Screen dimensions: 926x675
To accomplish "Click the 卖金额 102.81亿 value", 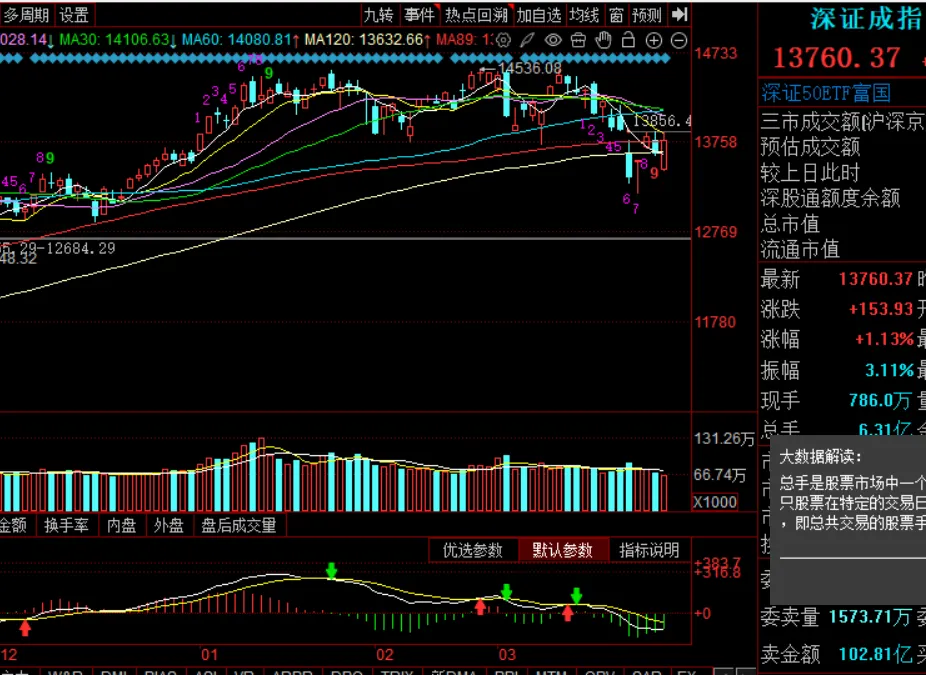I will (x=876, y=654).
